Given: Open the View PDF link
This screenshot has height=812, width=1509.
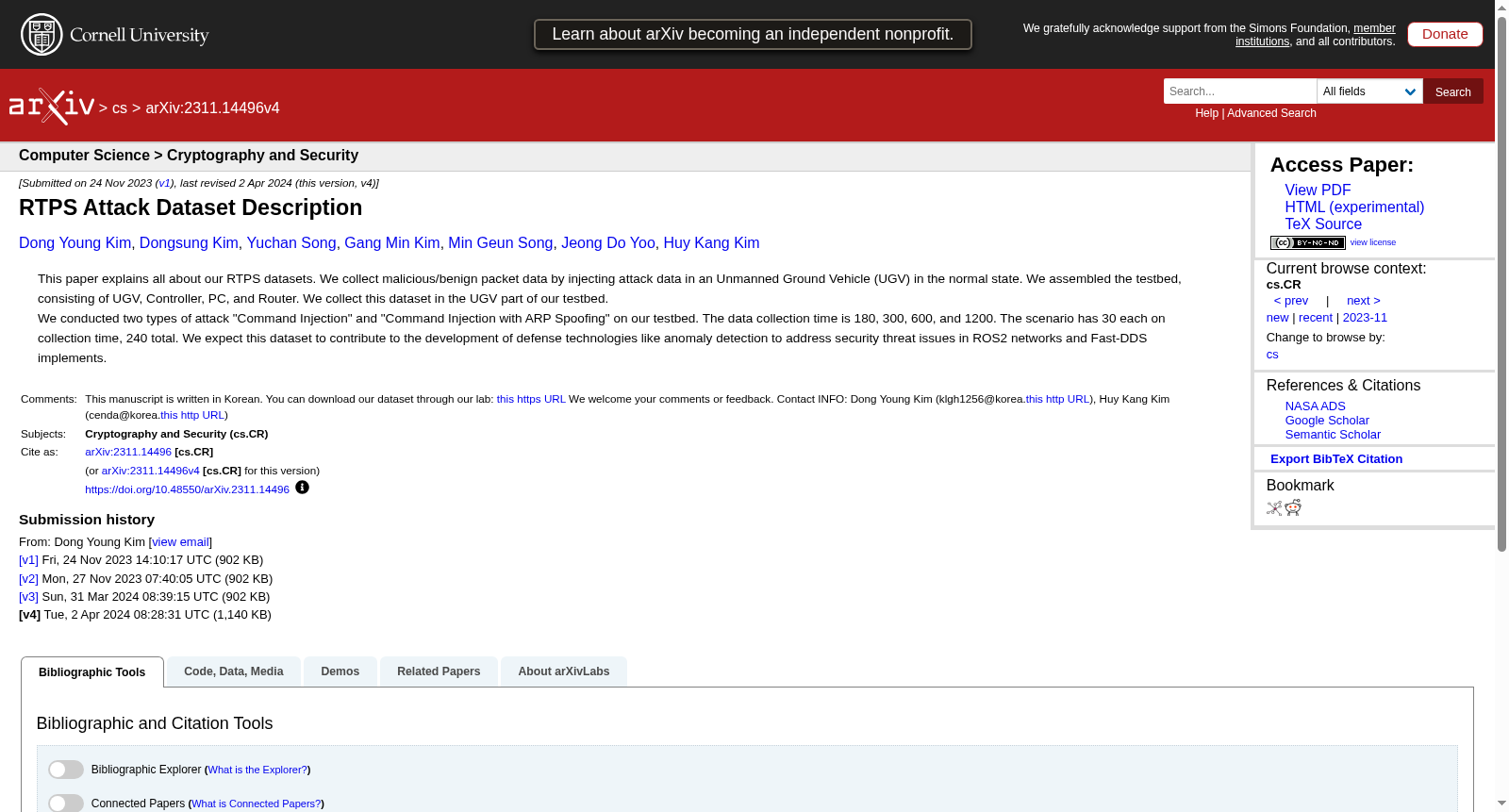Looking at the screenshot, I should click(1318, 190).
